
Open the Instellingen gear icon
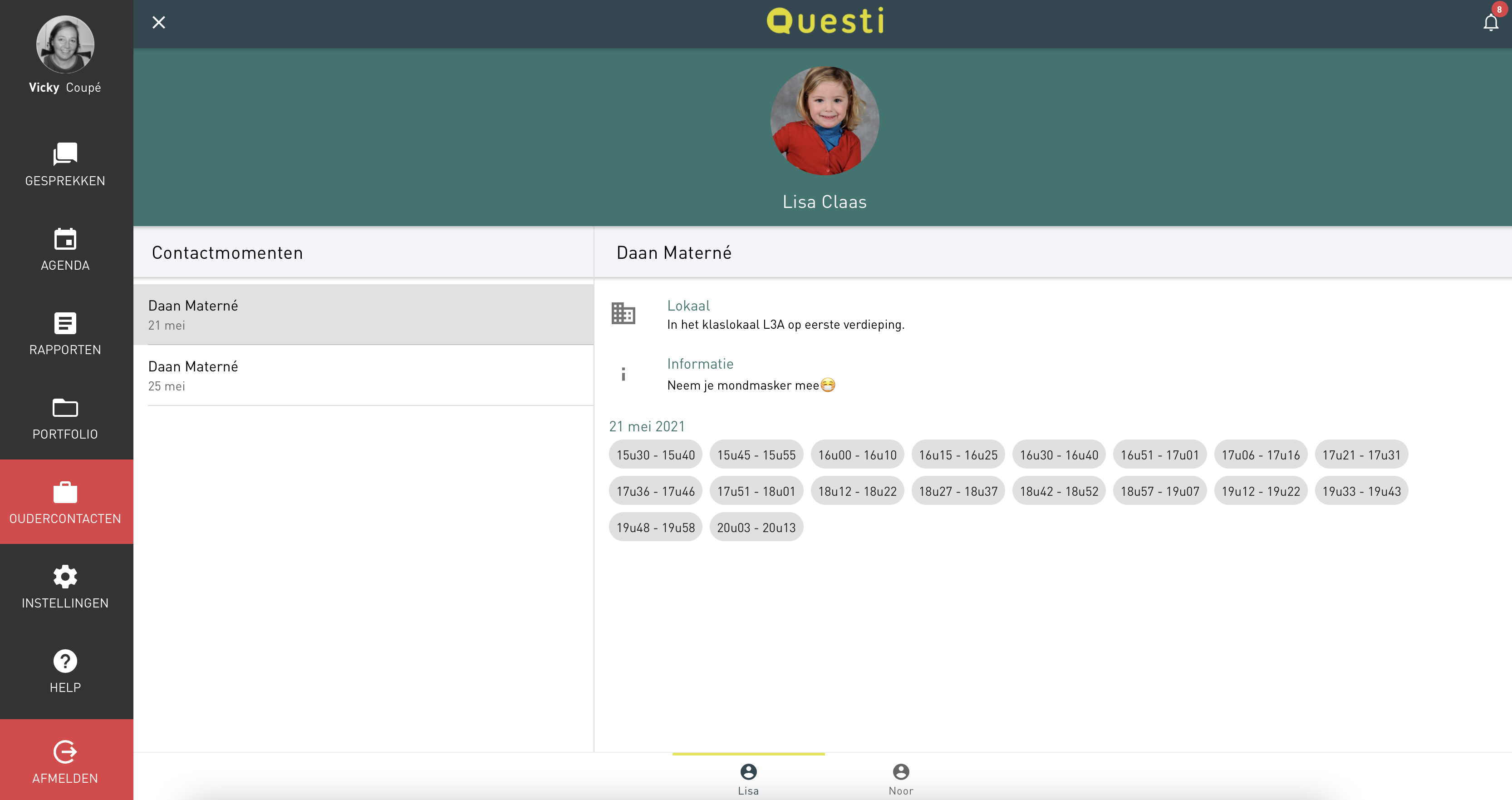65,577
